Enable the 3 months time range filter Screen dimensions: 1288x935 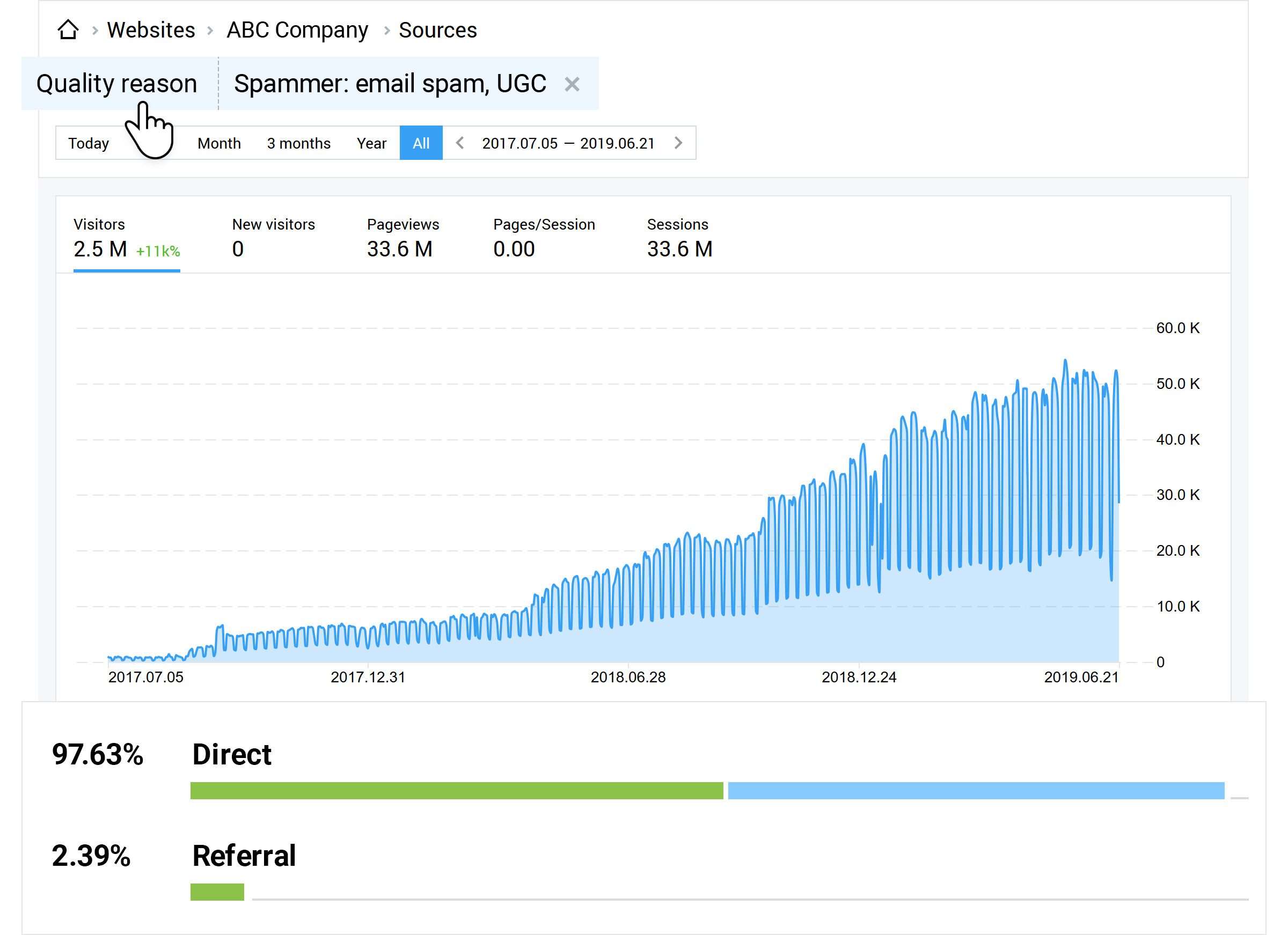pos(297,143)
